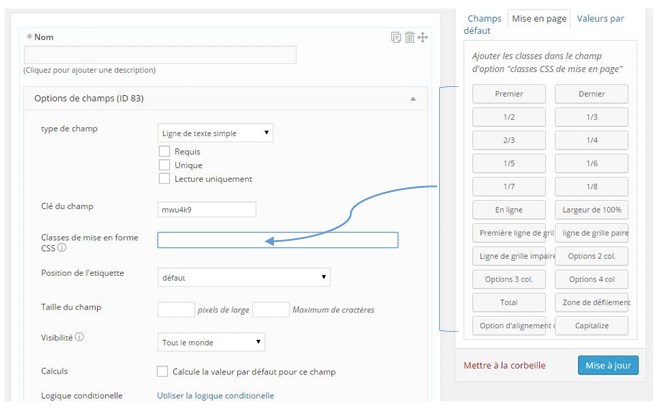Enable the Requis checkbox

pyautogui.click(x=165, y=151)
